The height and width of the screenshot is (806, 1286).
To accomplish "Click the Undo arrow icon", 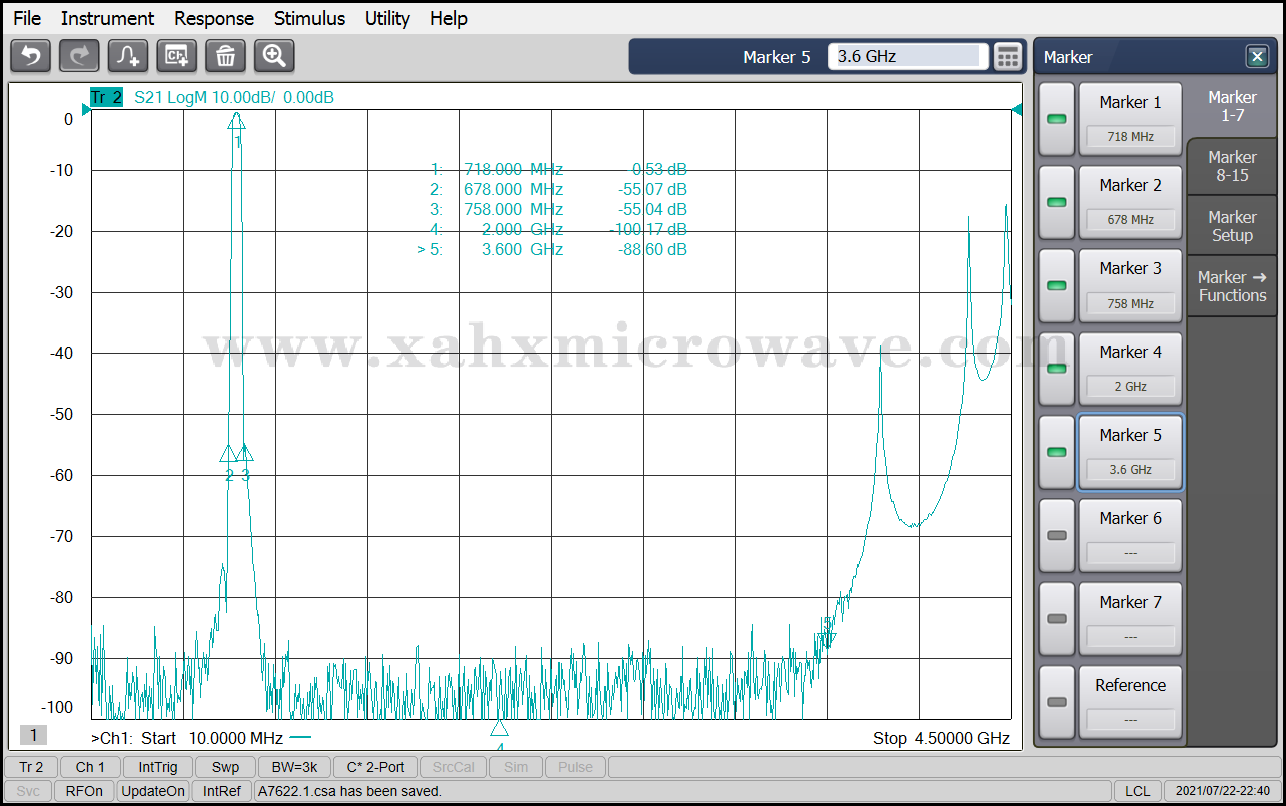I will 30,56.
